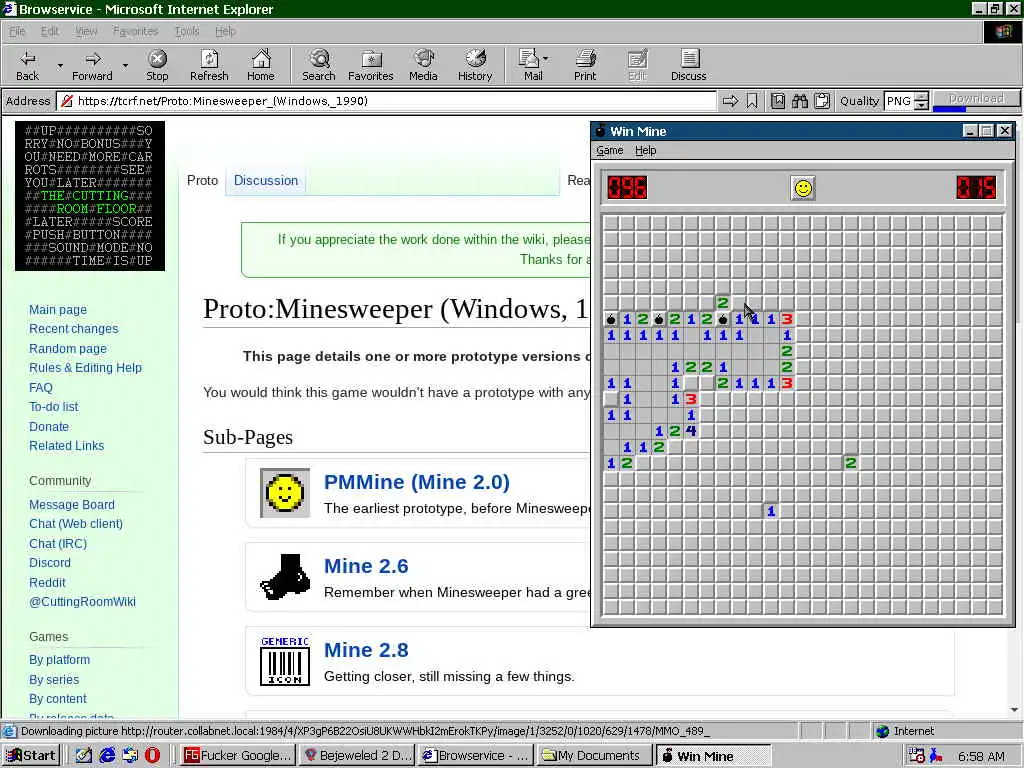Screen dimensions: 1024x768
Task: Switch to Bejeweled 2 taskbar button
Action: (x=356, y=756)
